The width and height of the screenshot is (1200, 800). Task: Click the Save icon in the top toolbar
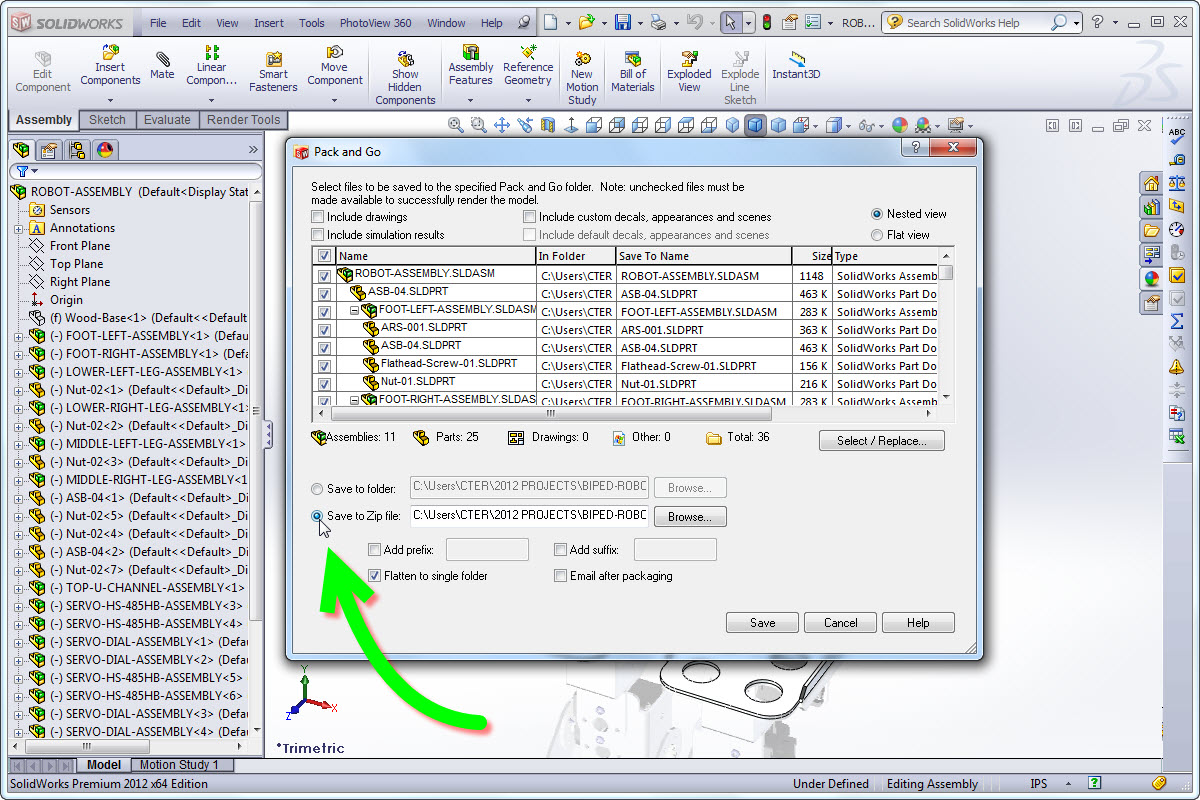623,22
